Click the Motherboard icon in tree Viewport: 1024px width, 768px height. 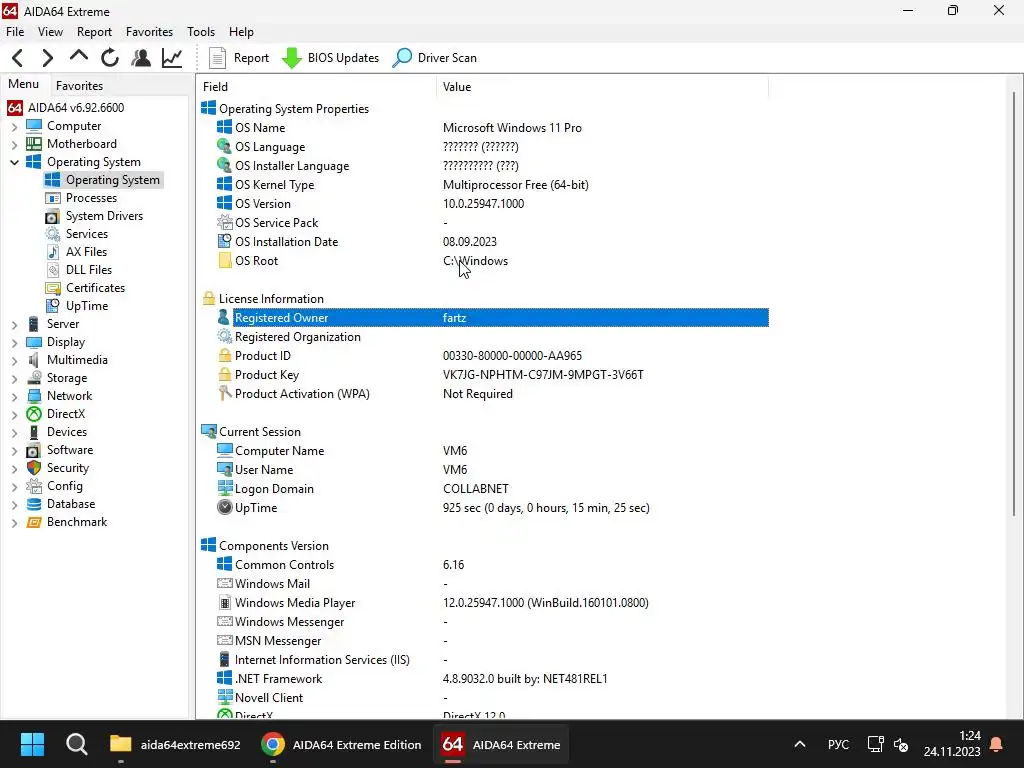pyautogui.click(x=34, y=144)
